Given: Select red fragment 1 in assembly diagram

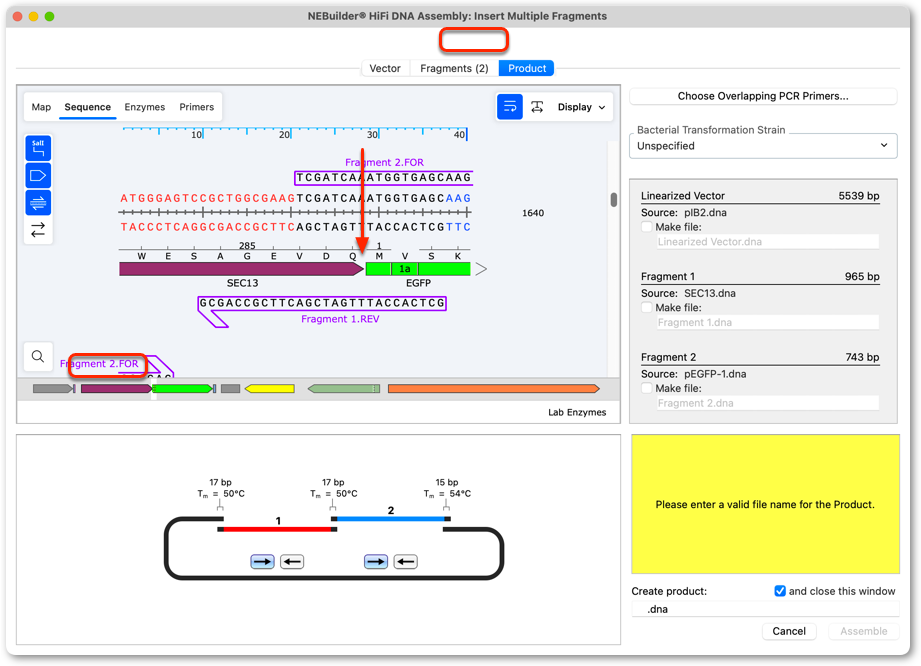Looking at the screenshot, I should point(277,529).
